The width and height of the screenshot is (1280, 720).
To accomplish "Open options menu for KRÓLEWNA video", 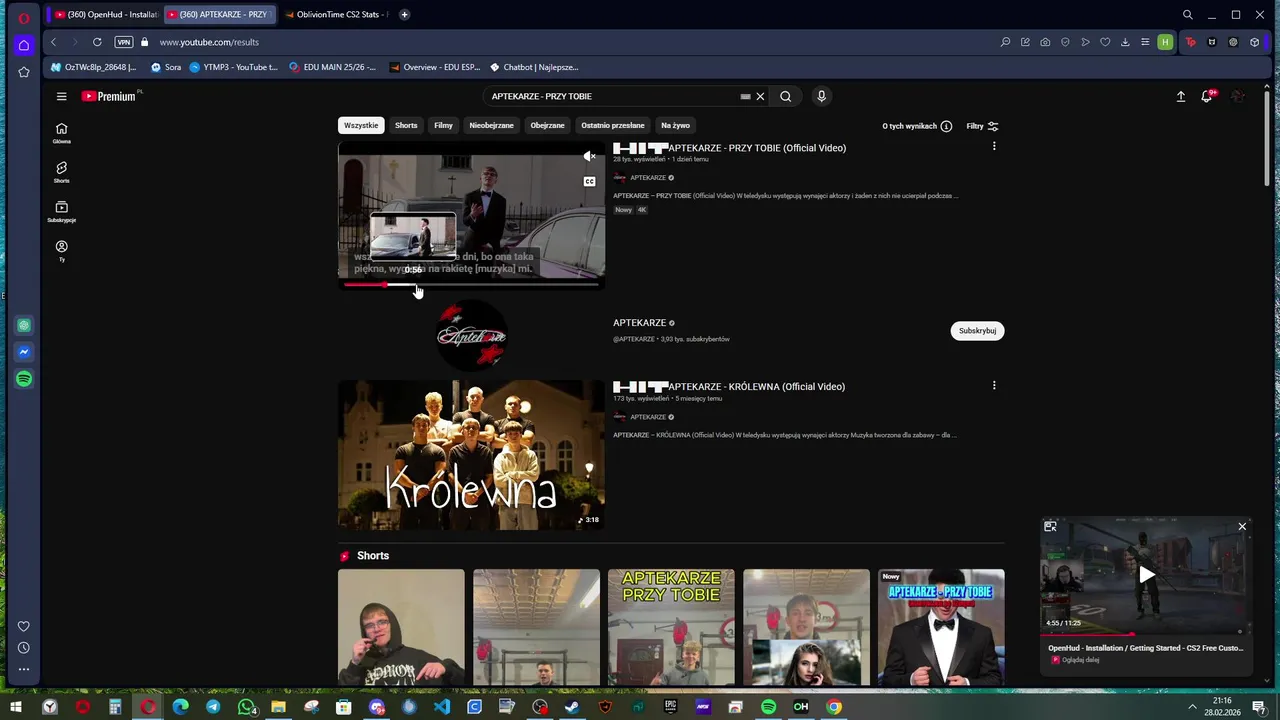I will [994, 385].
